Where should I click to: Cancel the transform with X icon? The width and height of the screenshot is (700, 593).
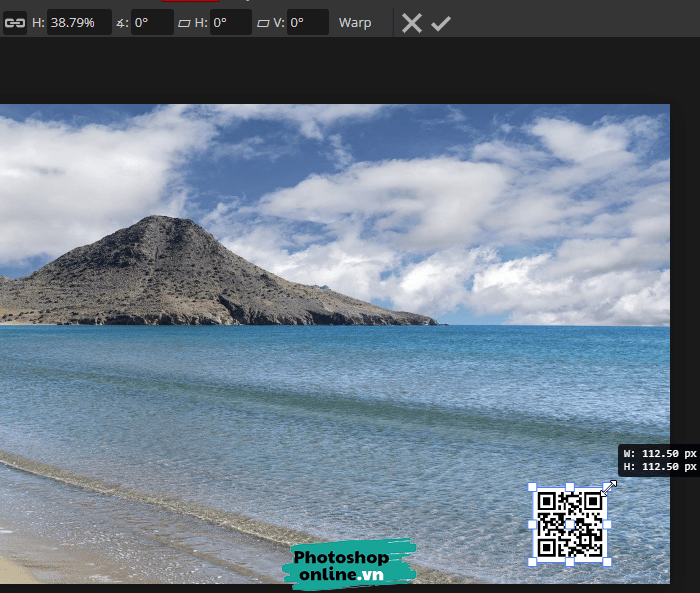[x=411, y=22]
